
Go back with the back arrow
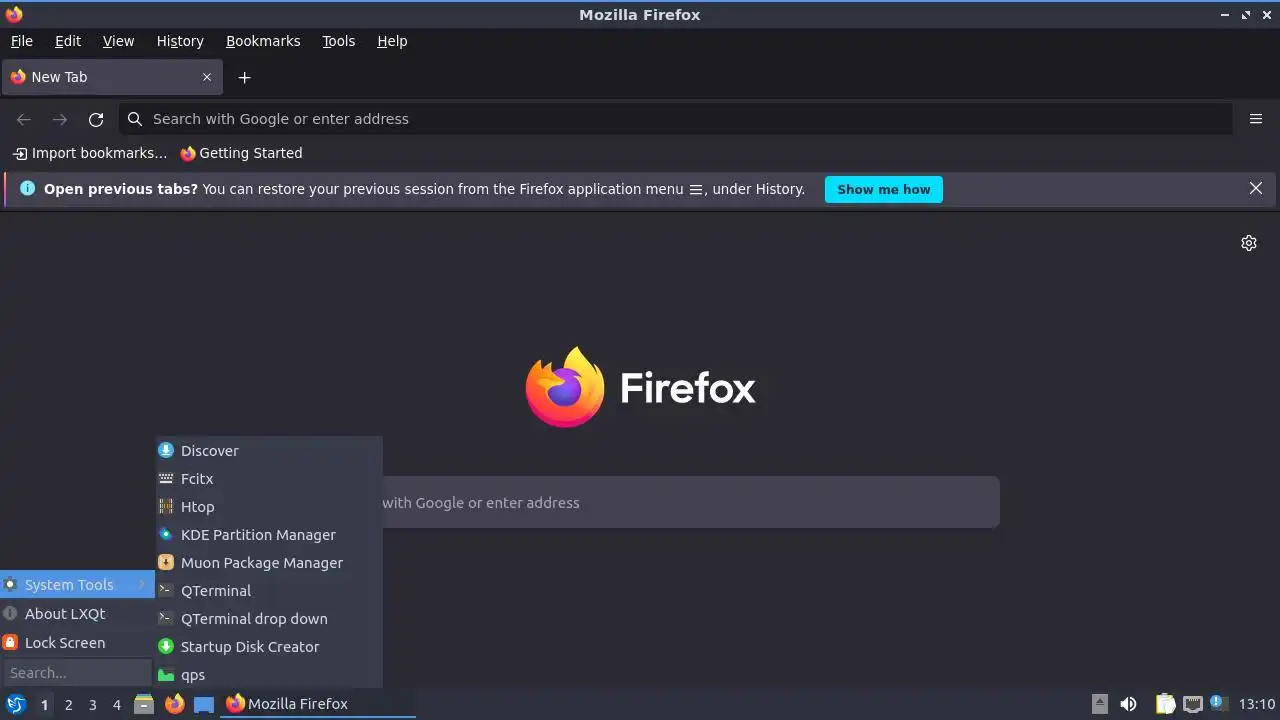coord(24,119)
